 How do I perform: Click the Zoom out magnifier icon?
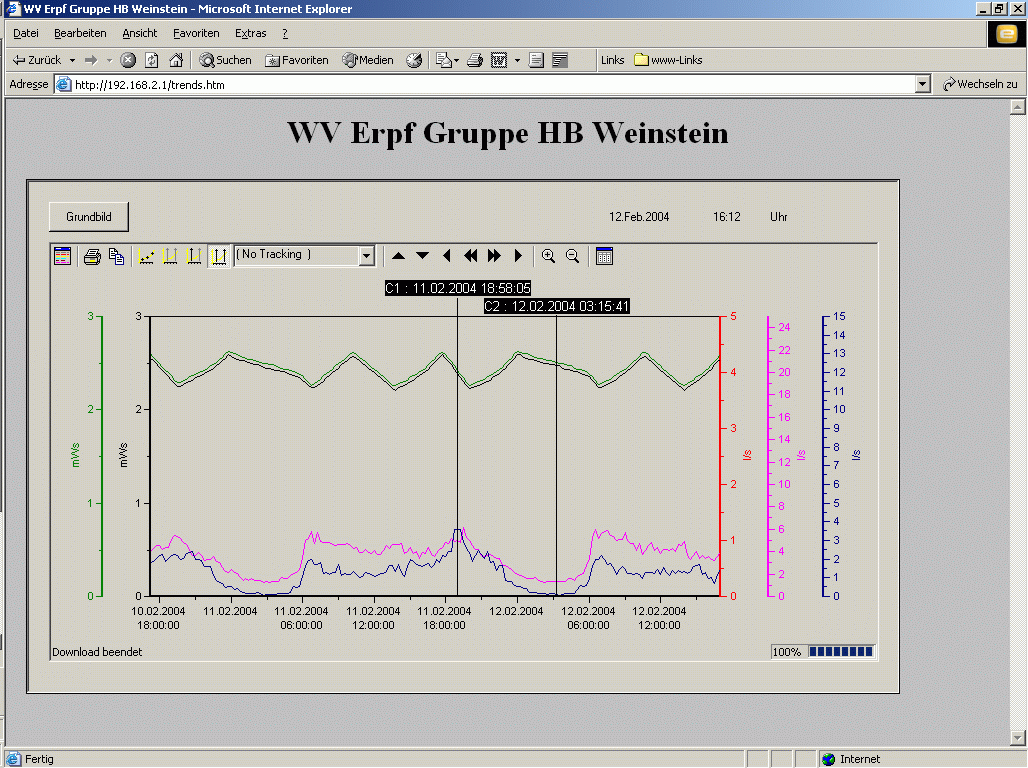pos(572,255)
